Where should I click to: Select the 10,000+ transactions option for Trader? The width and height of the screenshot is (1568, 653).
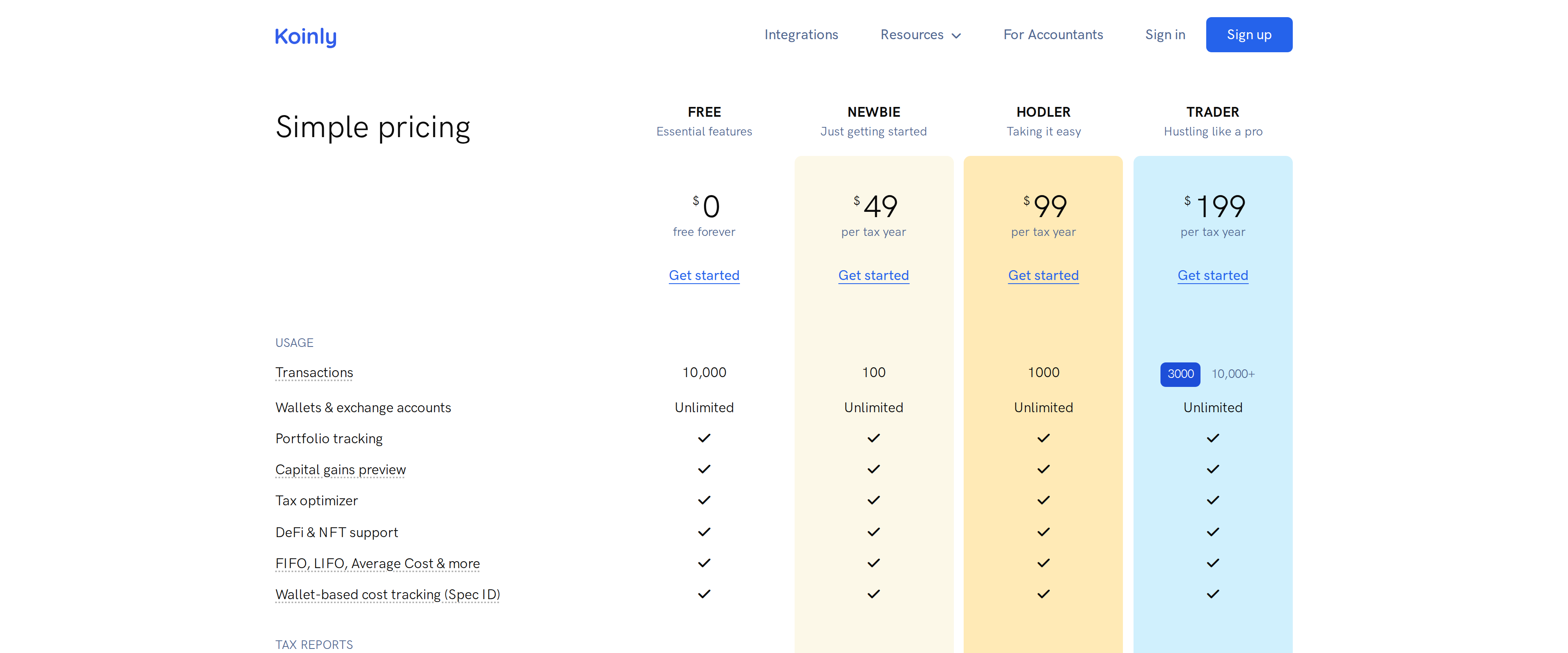click(1233, 374)
